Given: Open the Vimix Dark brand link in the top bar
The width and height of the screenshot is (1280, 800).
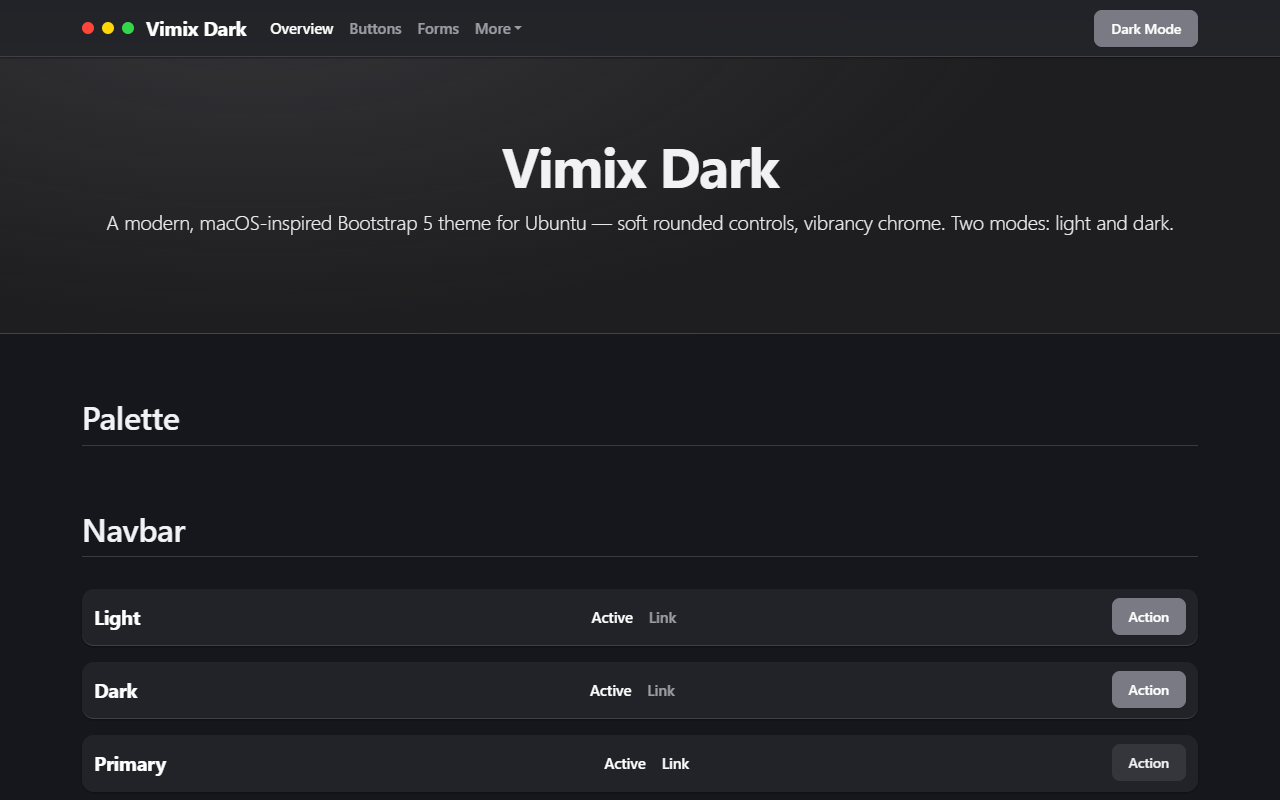Looking at the screenshot, I should [196, 29].
